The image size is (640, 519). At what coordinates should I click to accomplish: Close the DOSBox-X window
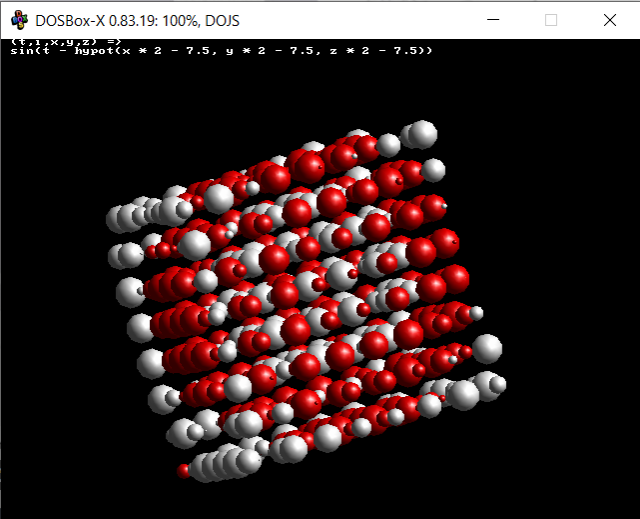click(x=609, y=20)
